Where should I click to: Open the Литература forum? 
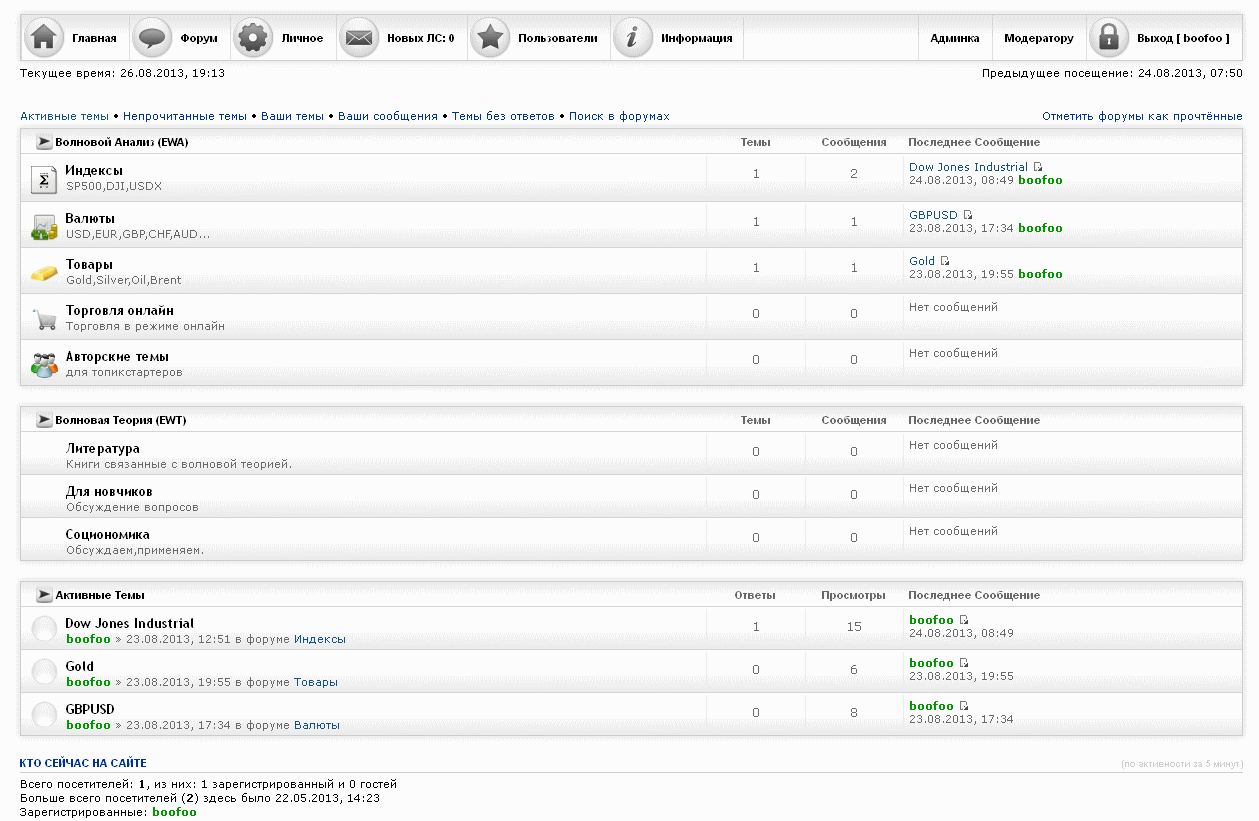click(x=102, y=449)
